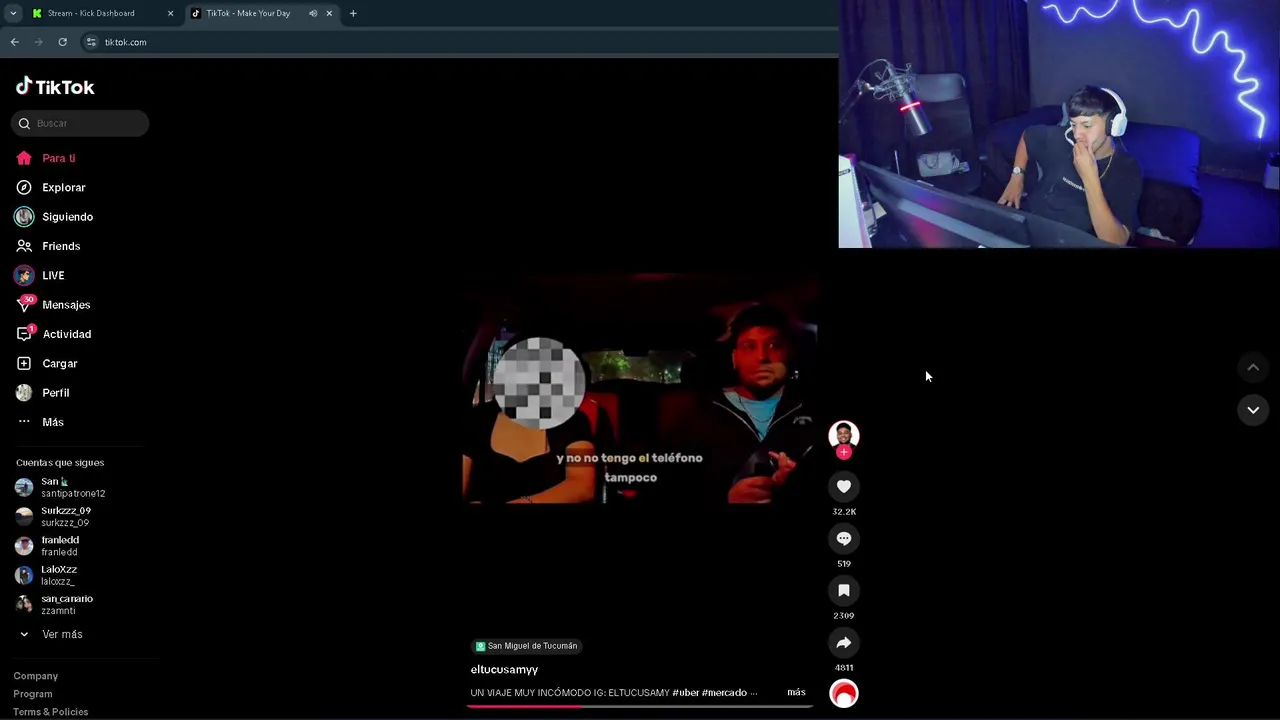
Task: Open san_canario followed account
Action: [x=55, y=604]
